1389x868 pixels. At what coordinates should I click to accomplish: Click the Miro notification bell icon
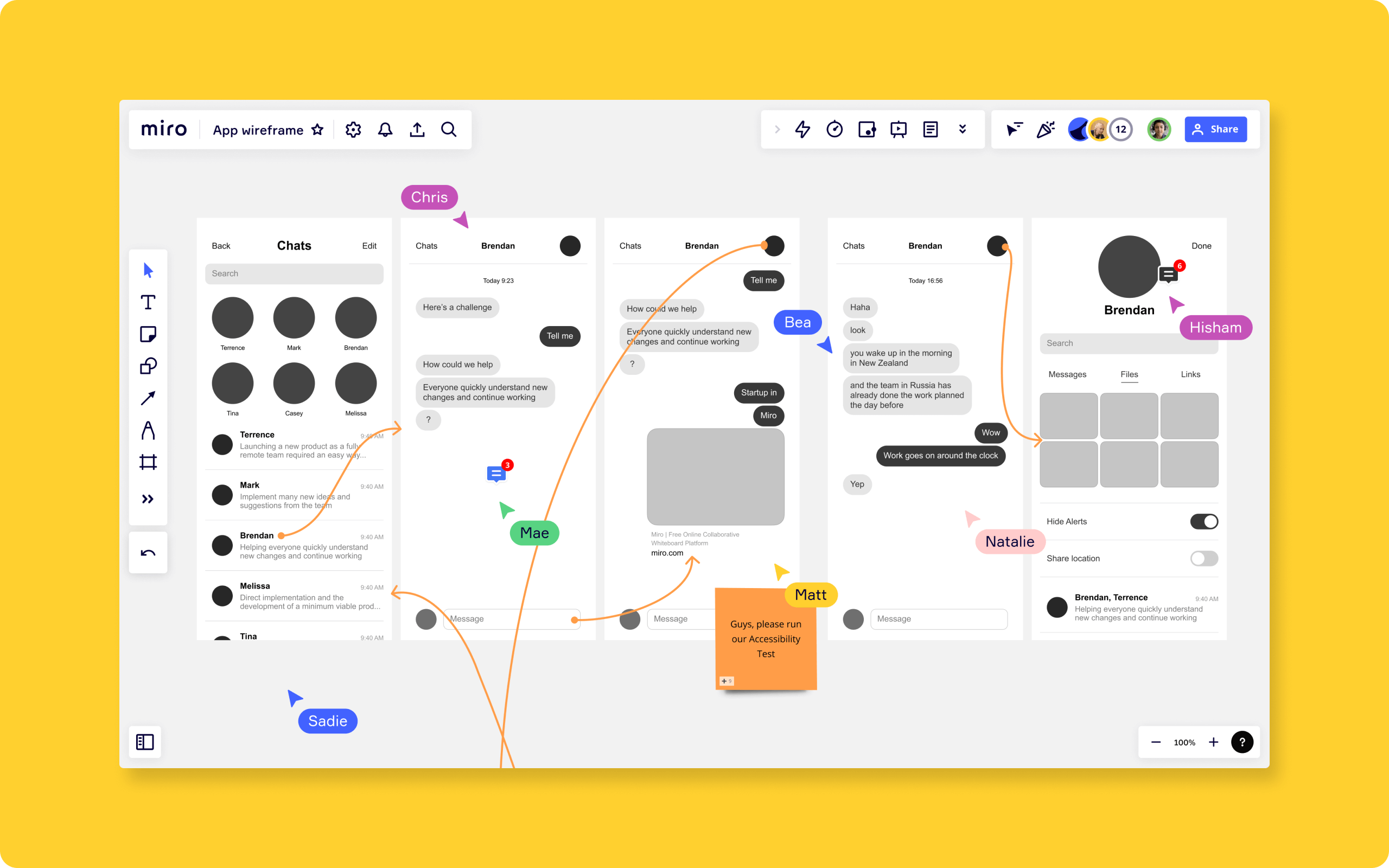[384, 129]
